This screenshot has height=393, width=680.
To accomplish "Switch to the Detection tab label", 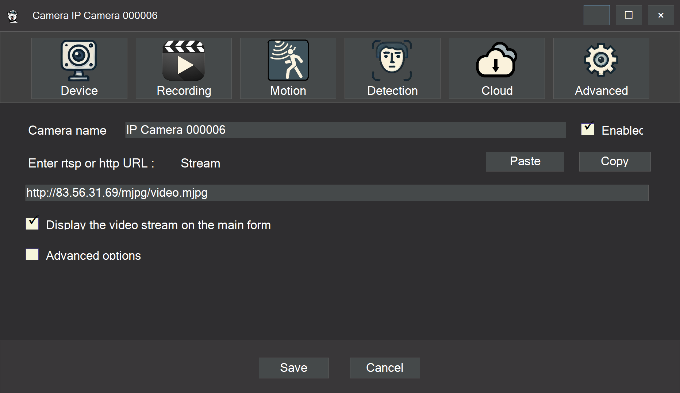I will point(392,91).
